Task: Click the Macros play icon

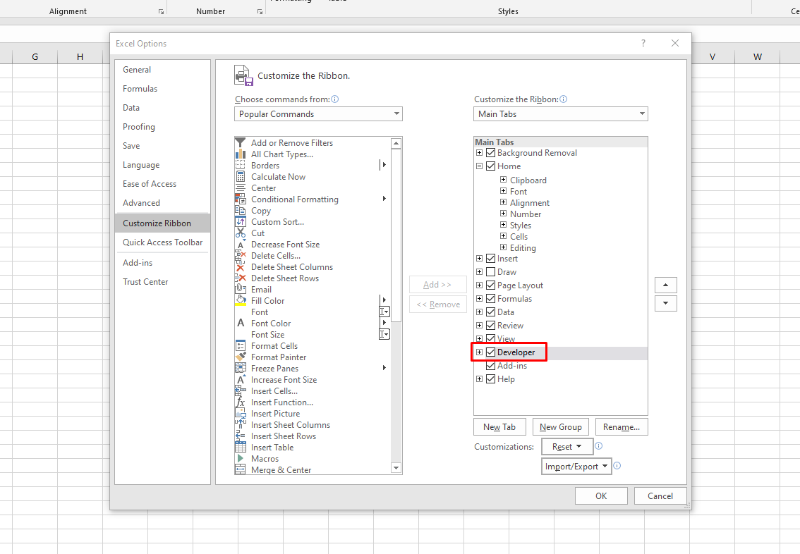Action: click(x=240, y=459)
